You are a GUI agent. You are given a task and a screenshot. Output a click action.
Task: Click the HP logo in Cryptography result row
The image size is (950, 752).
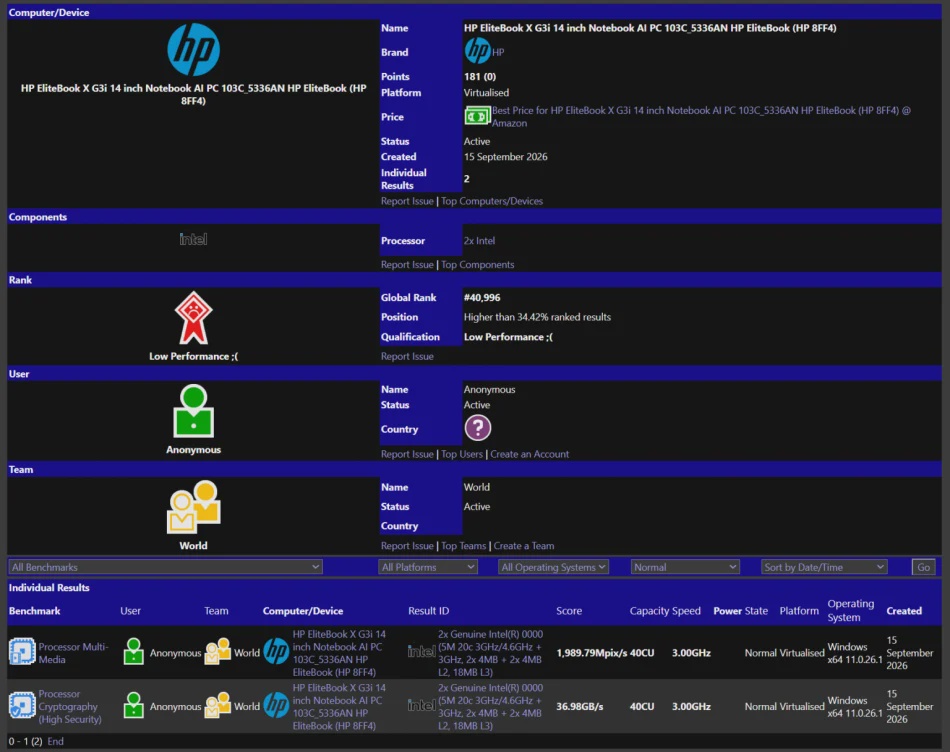tap(276, 705)
